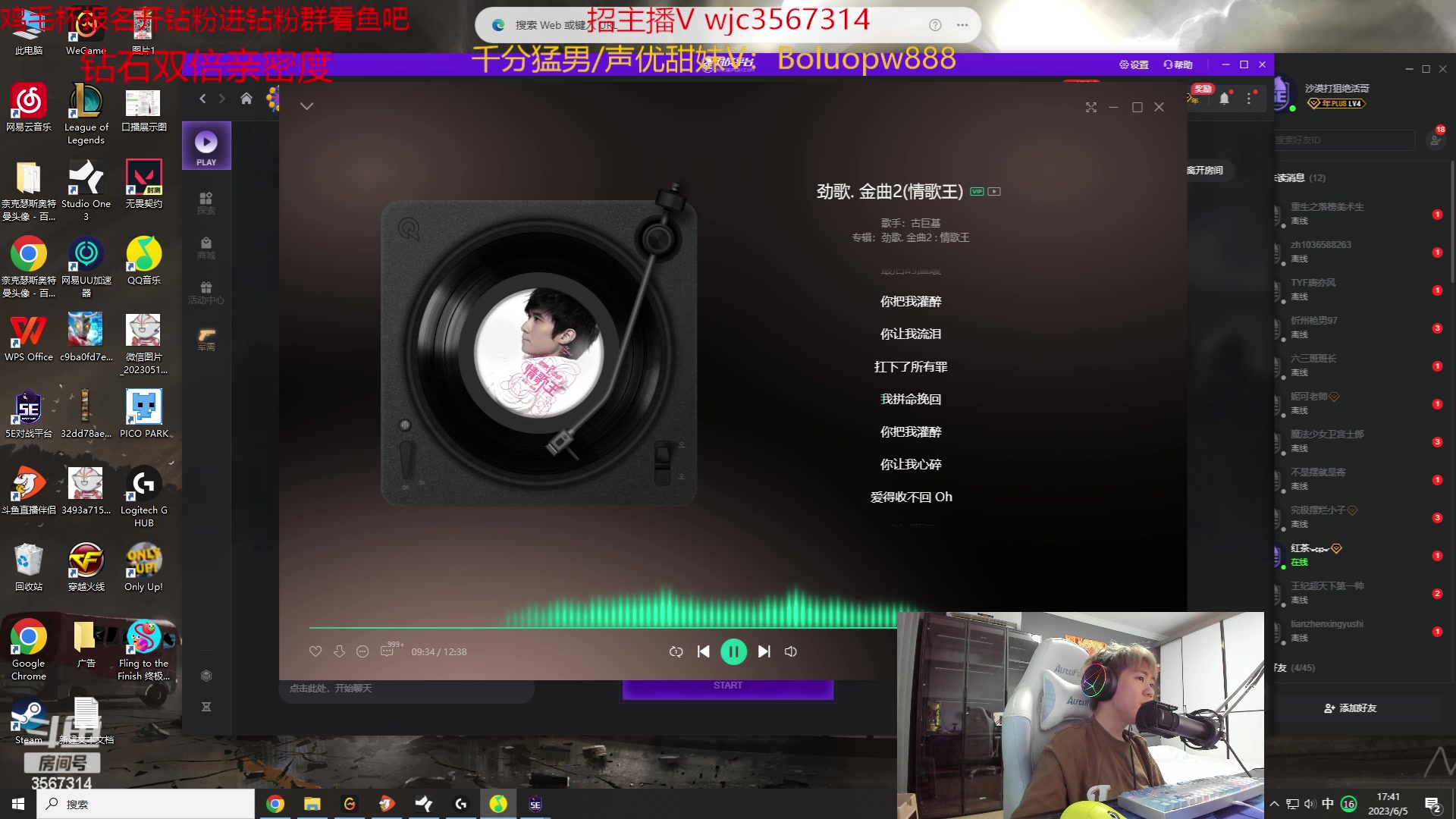Skip to the next track
The image size is (1456, 819).
(x=764, y=651)
